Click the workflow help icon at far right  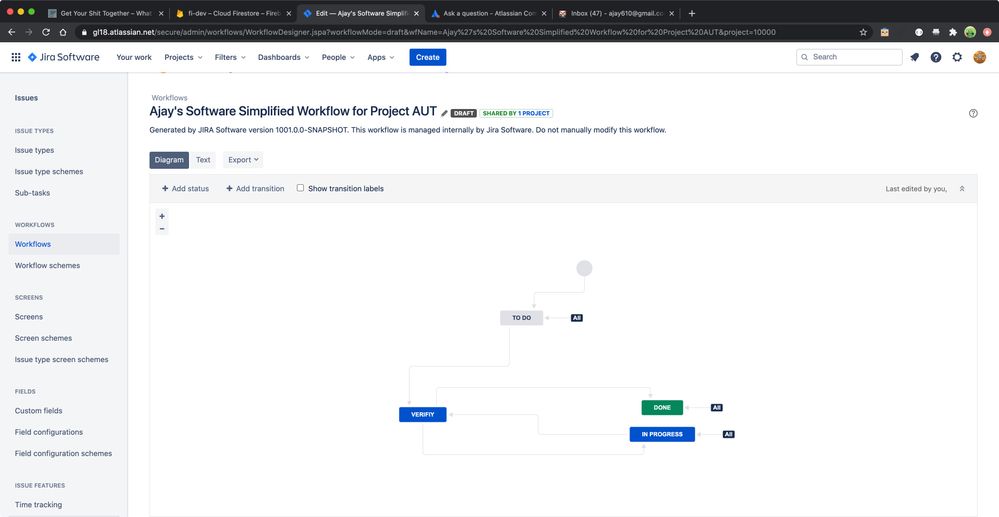click(x=973, y=113)
